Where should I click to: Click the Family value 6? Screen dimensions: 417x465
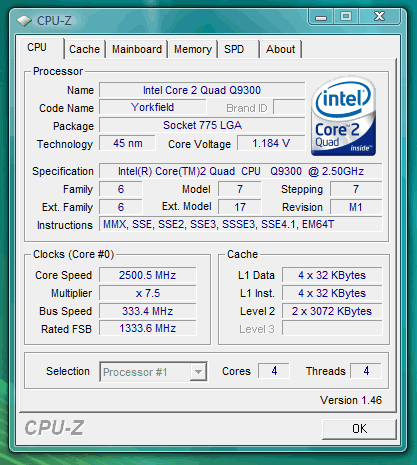(121, 189)
